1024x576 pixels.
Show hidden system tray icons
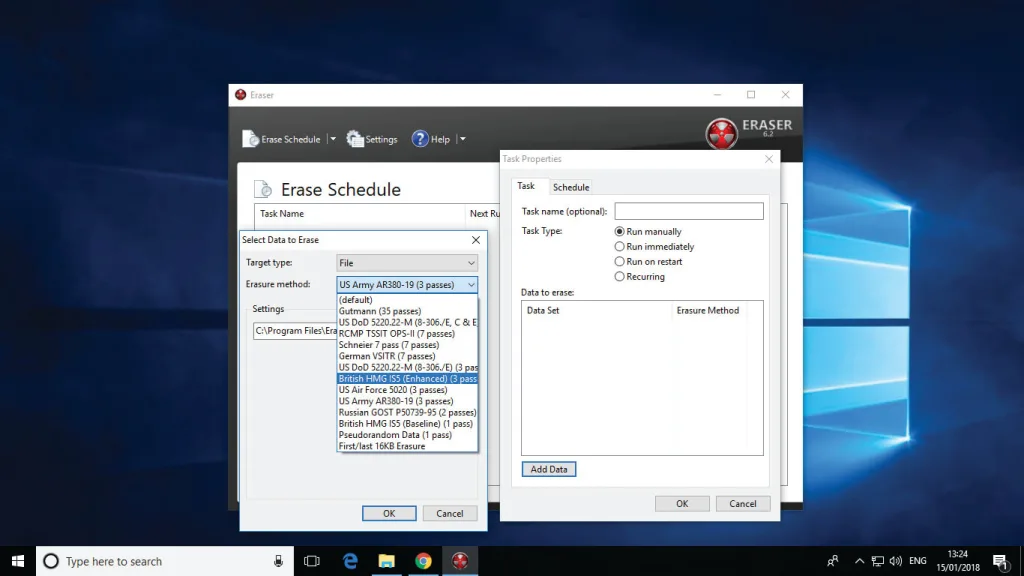pos(859,561)
